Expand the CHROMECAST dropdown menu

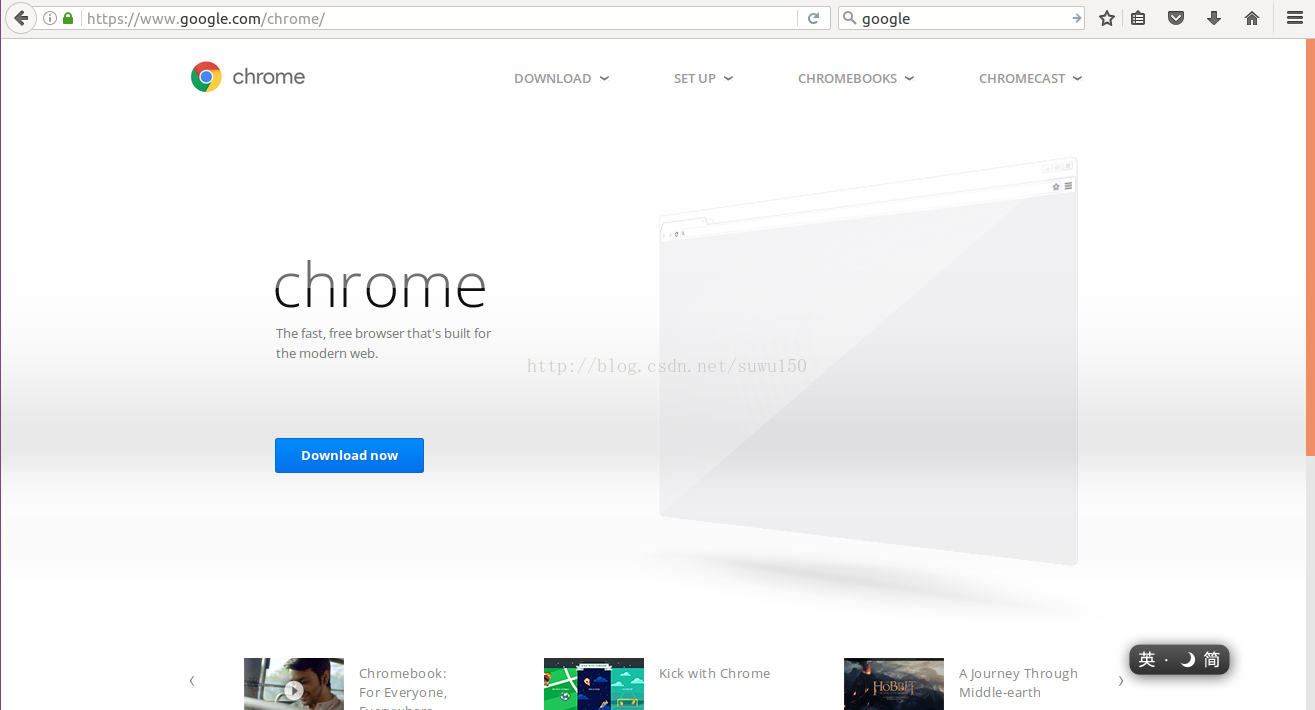pos(1030,78)
